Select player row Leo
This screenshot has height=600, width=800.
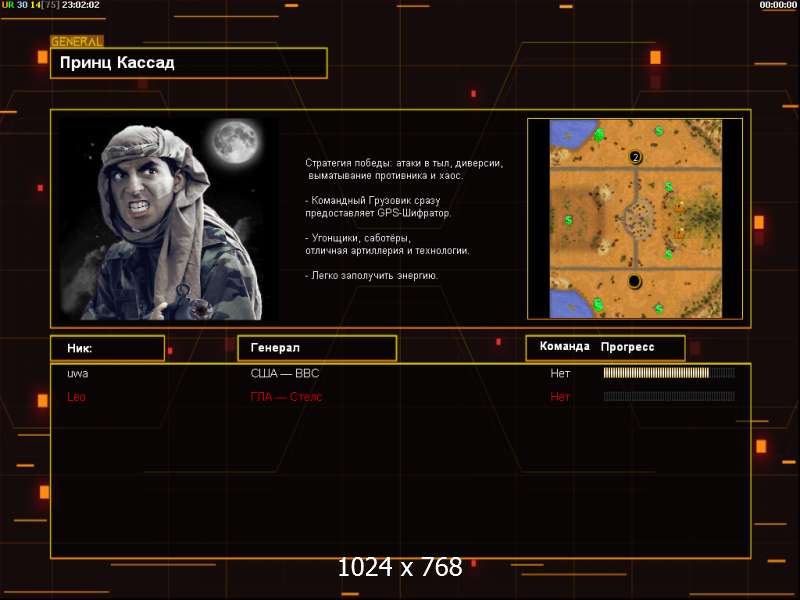(x=401, y=396)
